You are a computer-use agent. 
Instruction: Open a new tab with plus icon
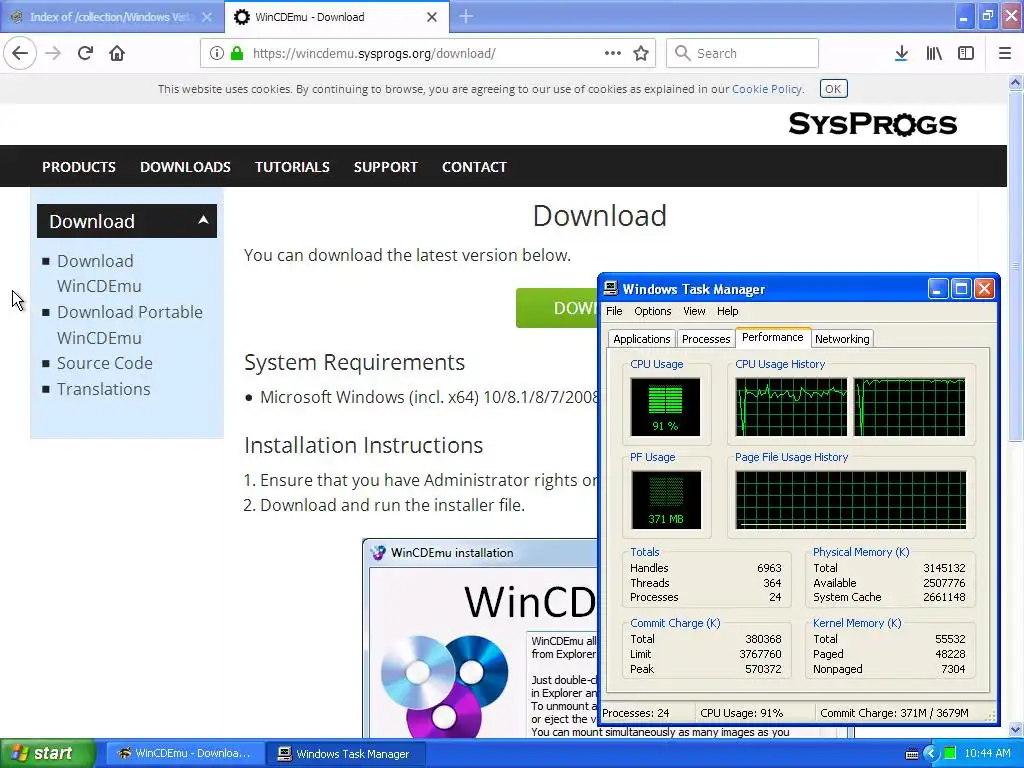coord(466,17)
